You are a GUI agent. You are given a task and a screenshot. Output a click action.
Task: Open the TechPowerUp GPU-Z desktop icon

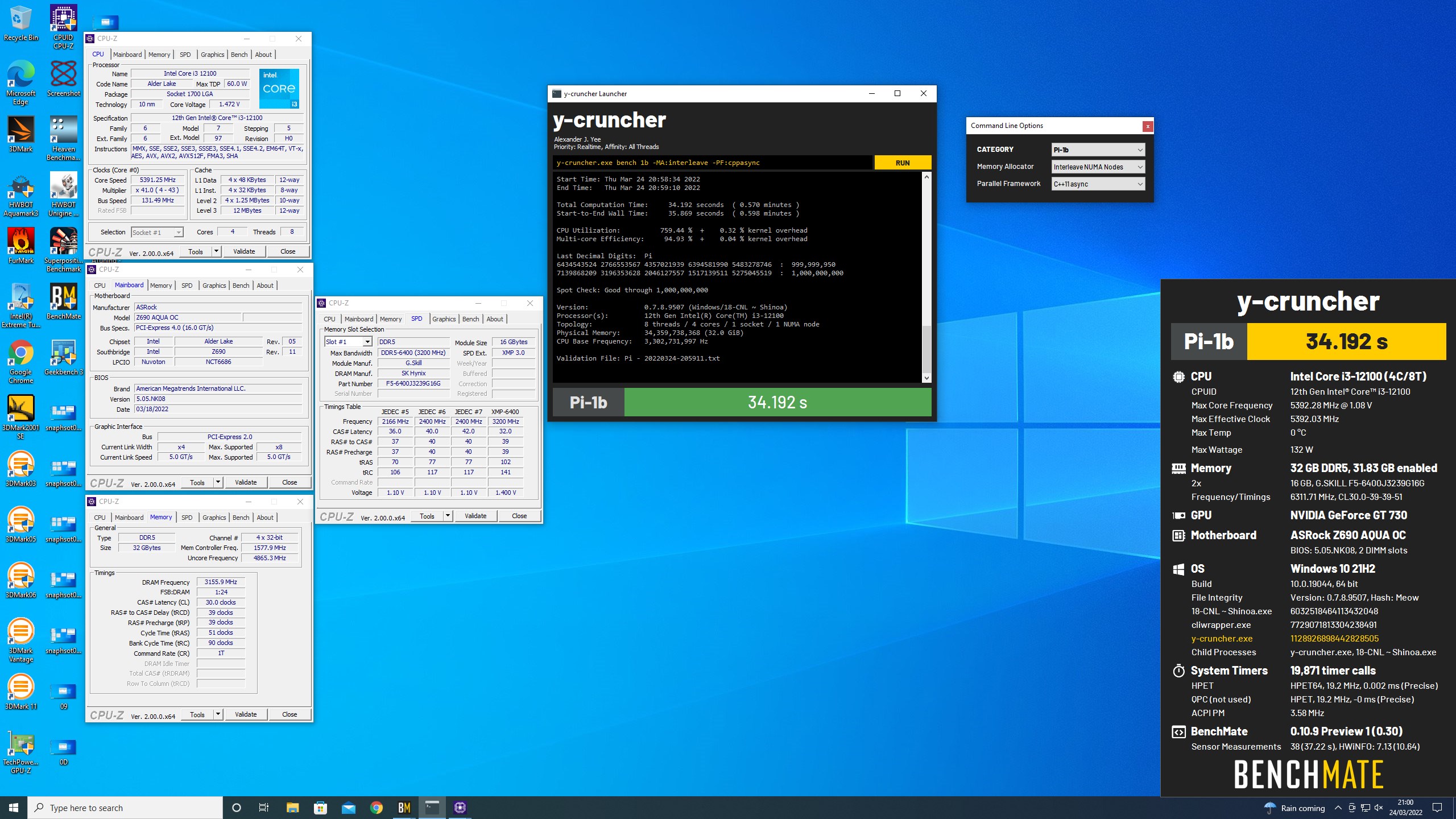20,752
